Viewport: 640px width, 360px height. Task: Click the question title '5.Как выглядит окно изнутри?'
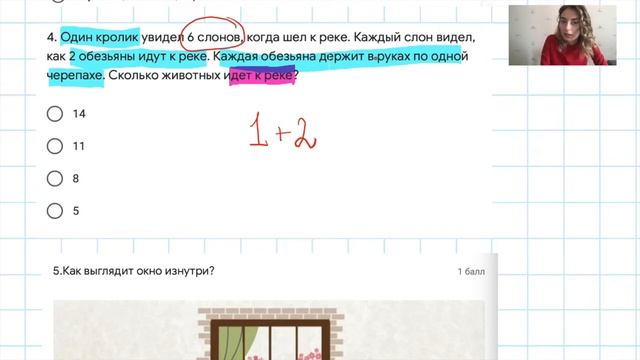point(133,271)
